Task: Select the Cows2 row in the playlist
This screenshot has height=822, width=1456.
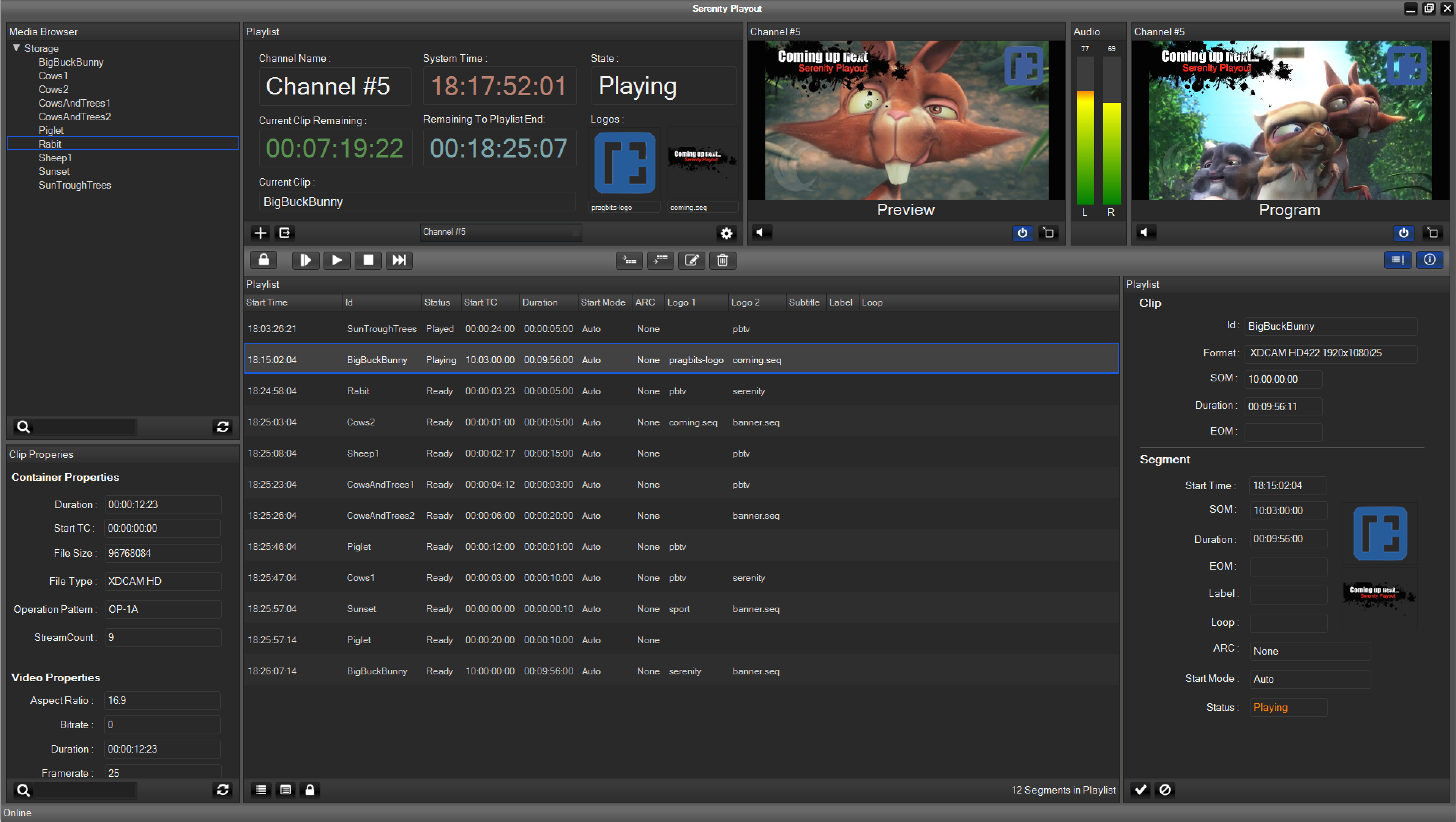Action: pos(681,422)
